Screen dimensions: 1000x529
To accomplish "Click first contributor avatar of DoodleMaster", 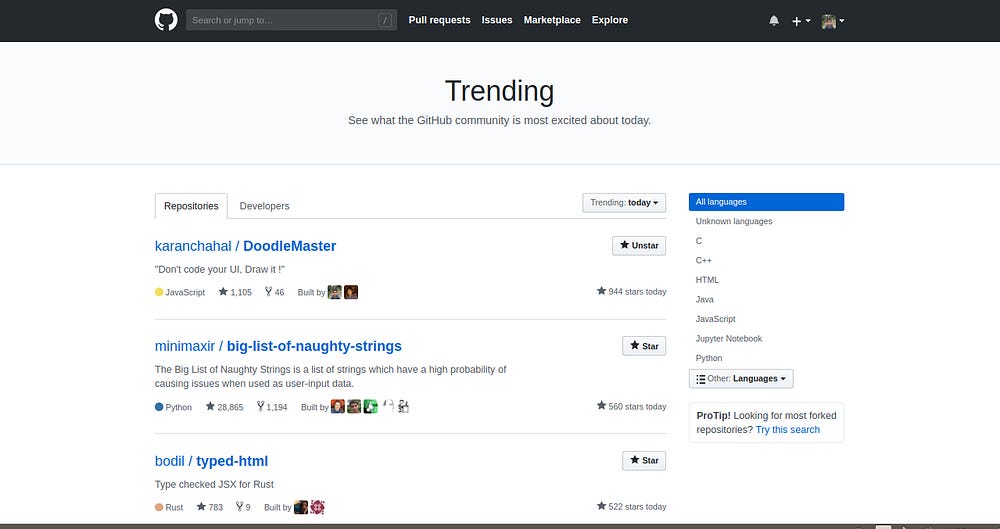I will coord(335,292).
